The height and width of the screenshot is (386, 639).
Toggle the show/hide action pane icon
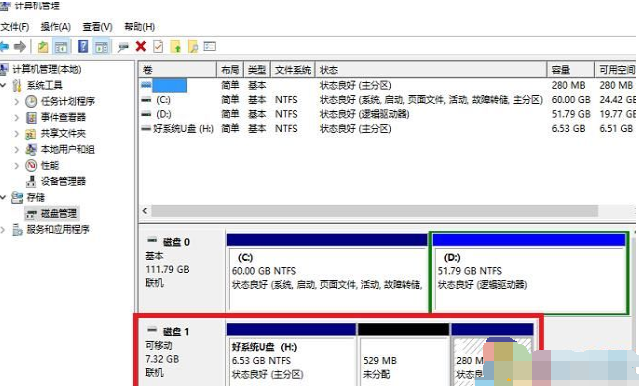[x=101, y=46]
